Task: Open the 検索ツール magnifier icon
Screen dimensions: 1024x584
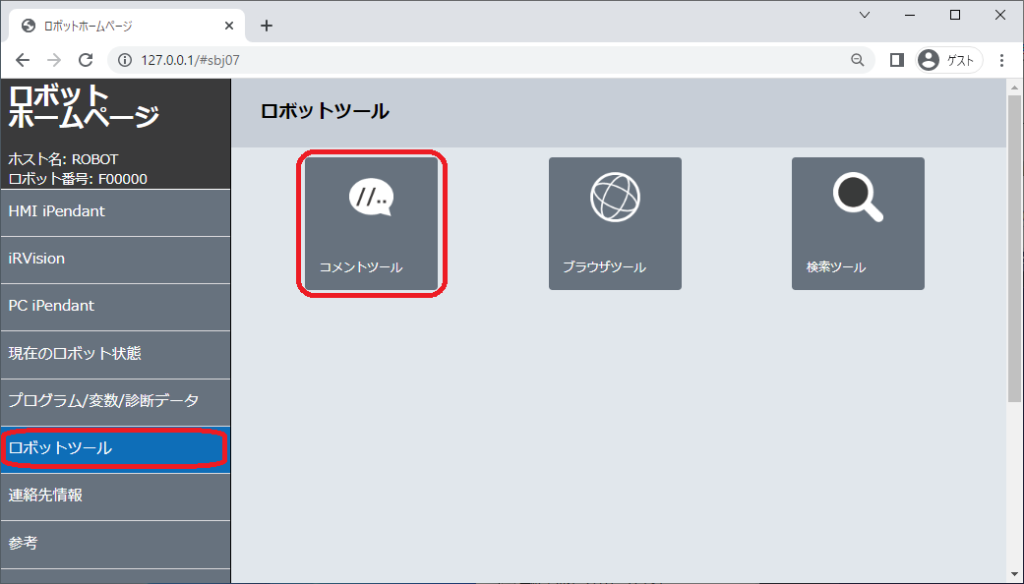Action: [x=858, y=197]
